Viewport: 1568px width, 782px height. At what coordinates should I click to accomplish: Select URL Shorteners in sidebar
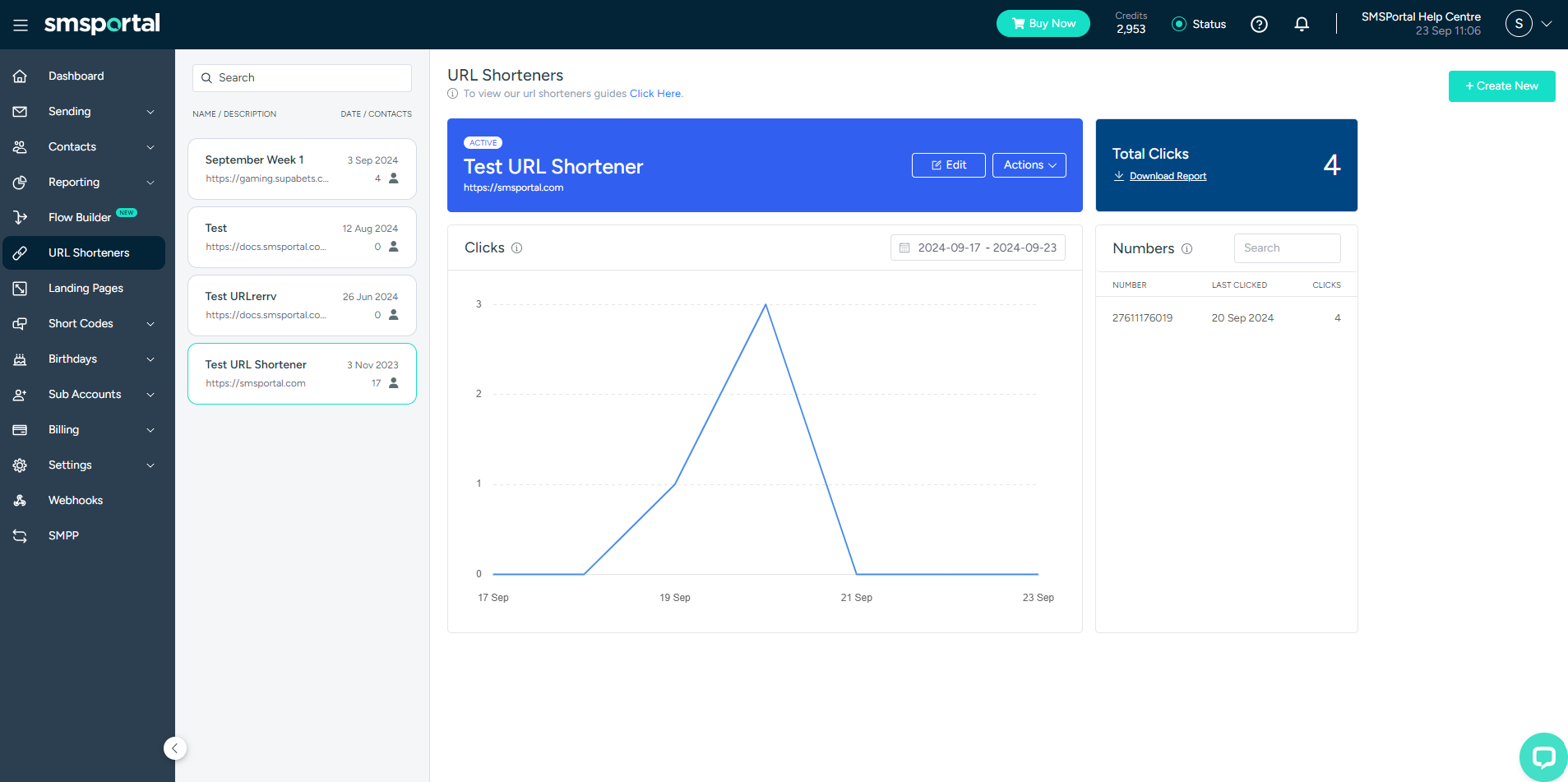point(84,253)
